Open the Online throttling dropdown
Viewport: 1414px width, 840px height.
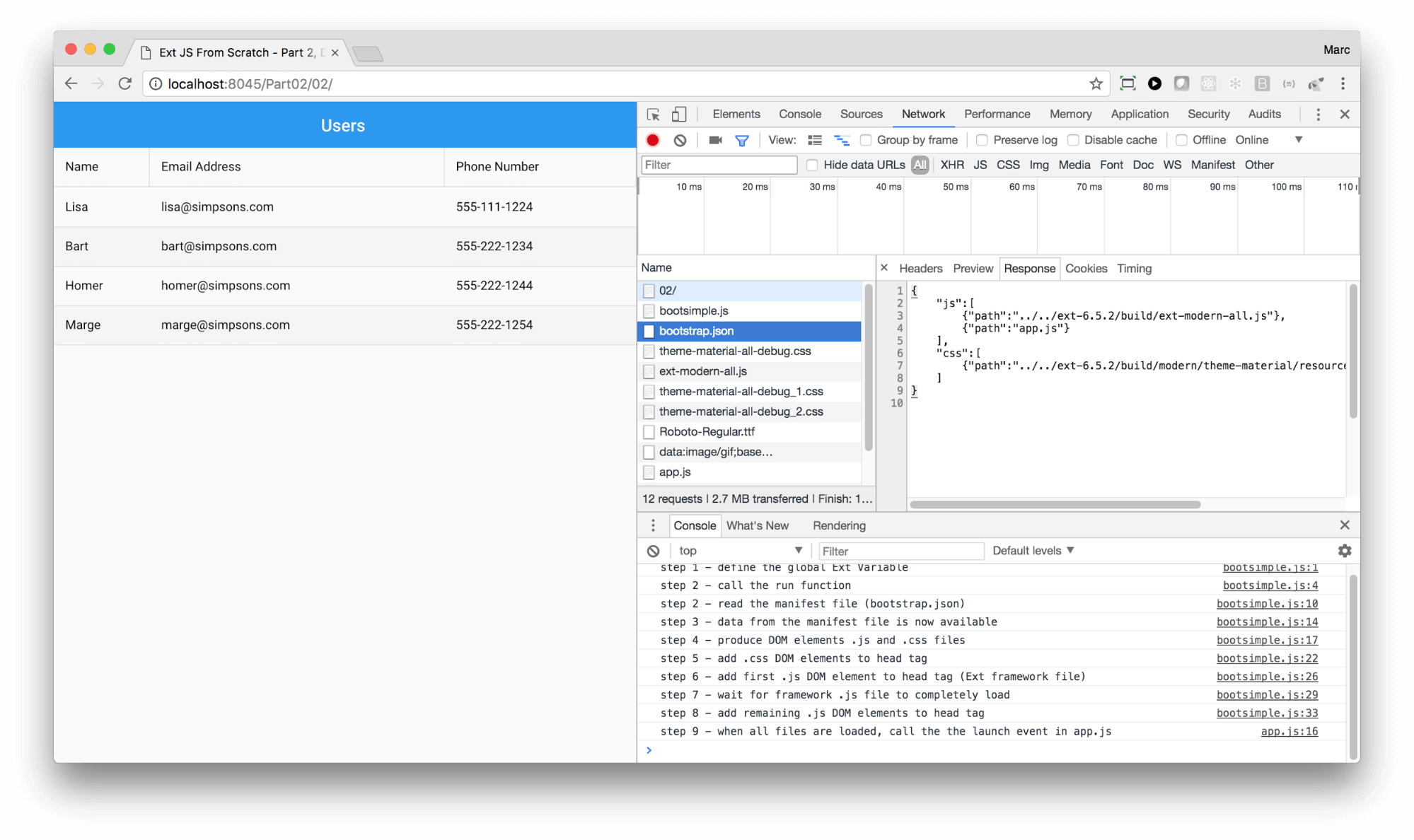pos(1269,140)
